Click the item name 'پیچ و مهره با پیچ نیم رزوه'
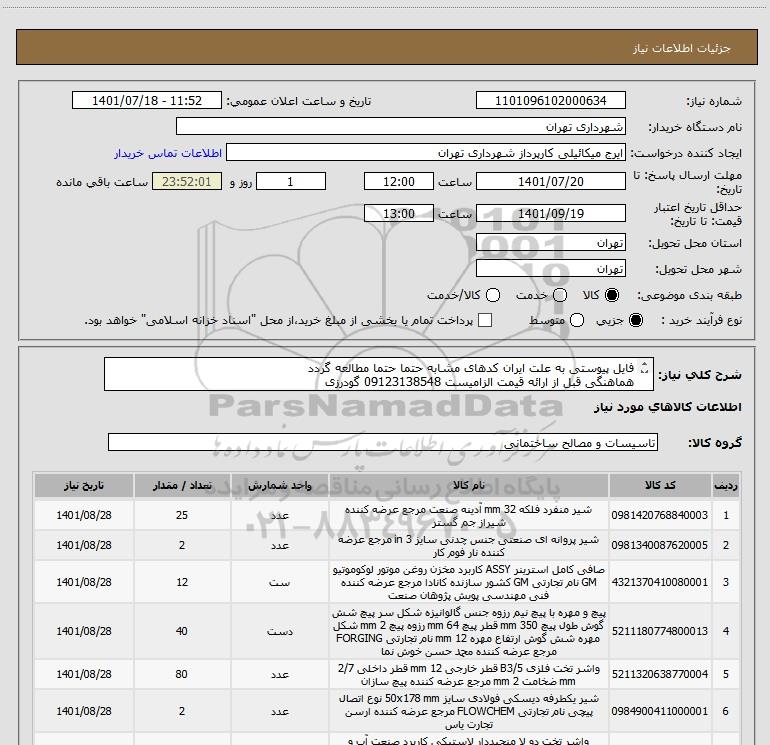The image size is (770, 745). 468,632
